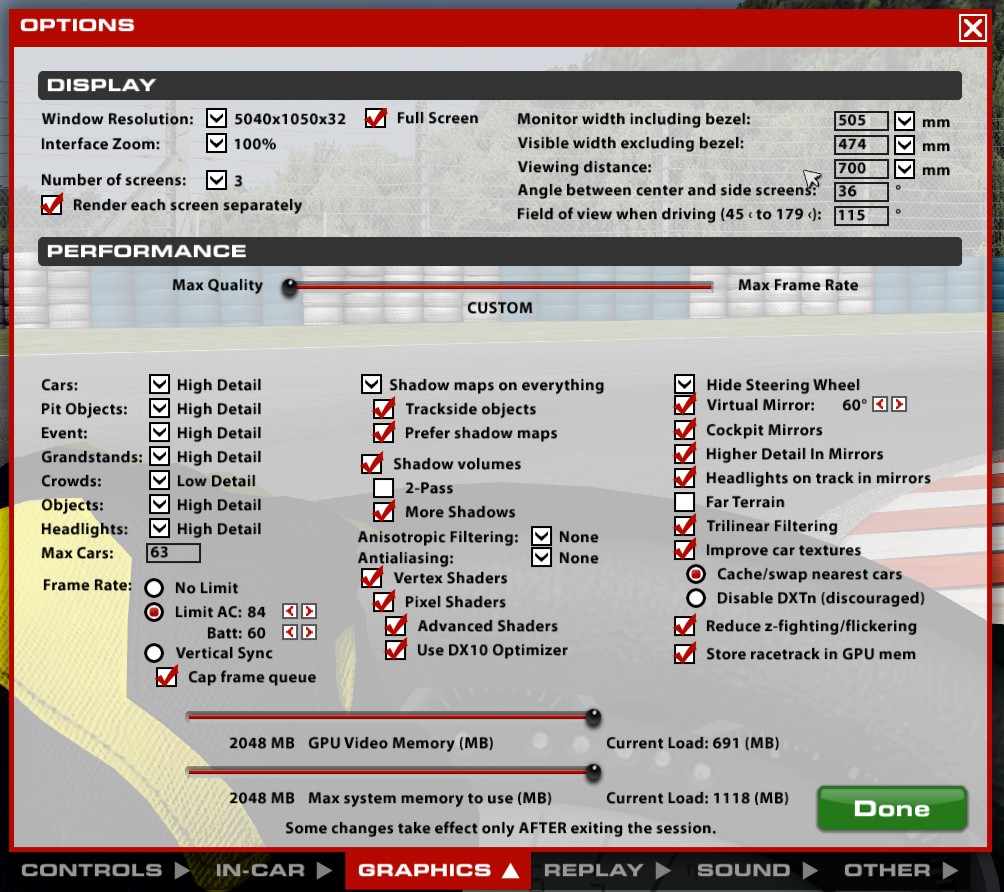The width and height of the screenshot is (1004, 892).
Task: Select No Limit frame rate option
Action: point(154,587)
